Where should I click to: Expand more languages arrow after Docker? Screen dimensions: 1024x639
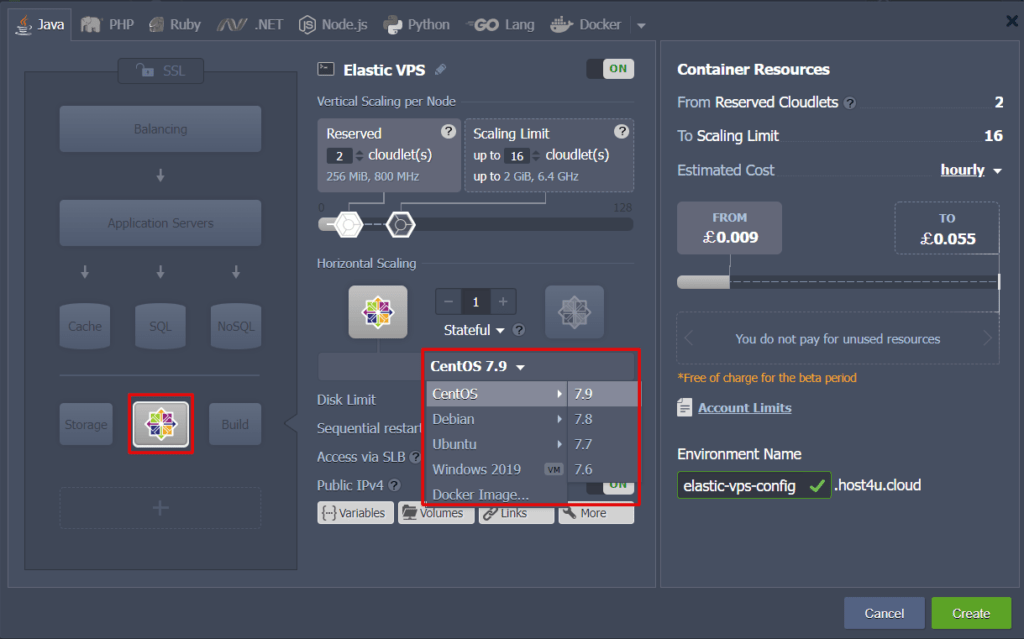tap(641, 25)
